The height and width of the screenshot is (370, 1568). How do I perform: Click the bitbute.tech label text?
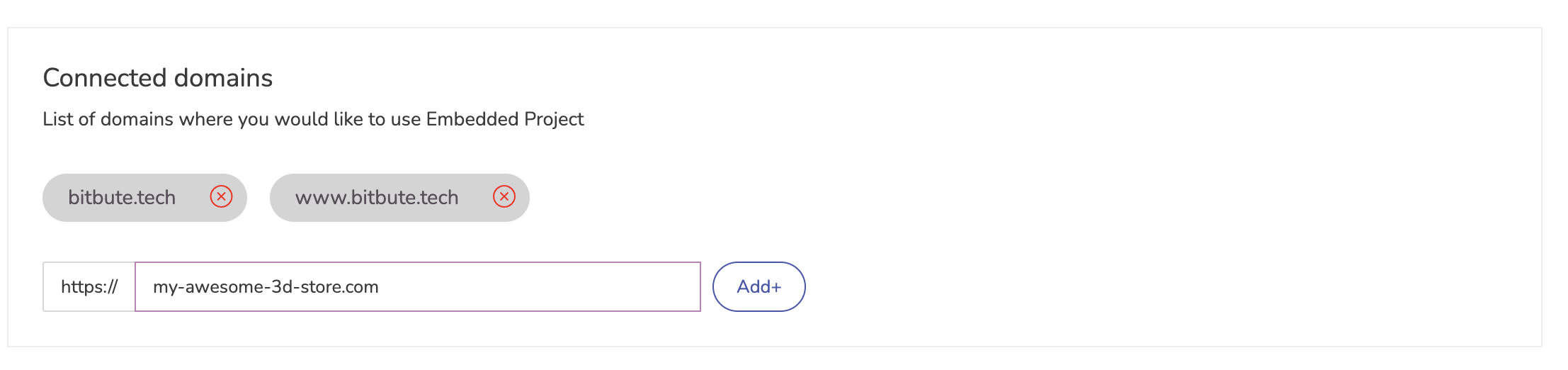(122, 198)
